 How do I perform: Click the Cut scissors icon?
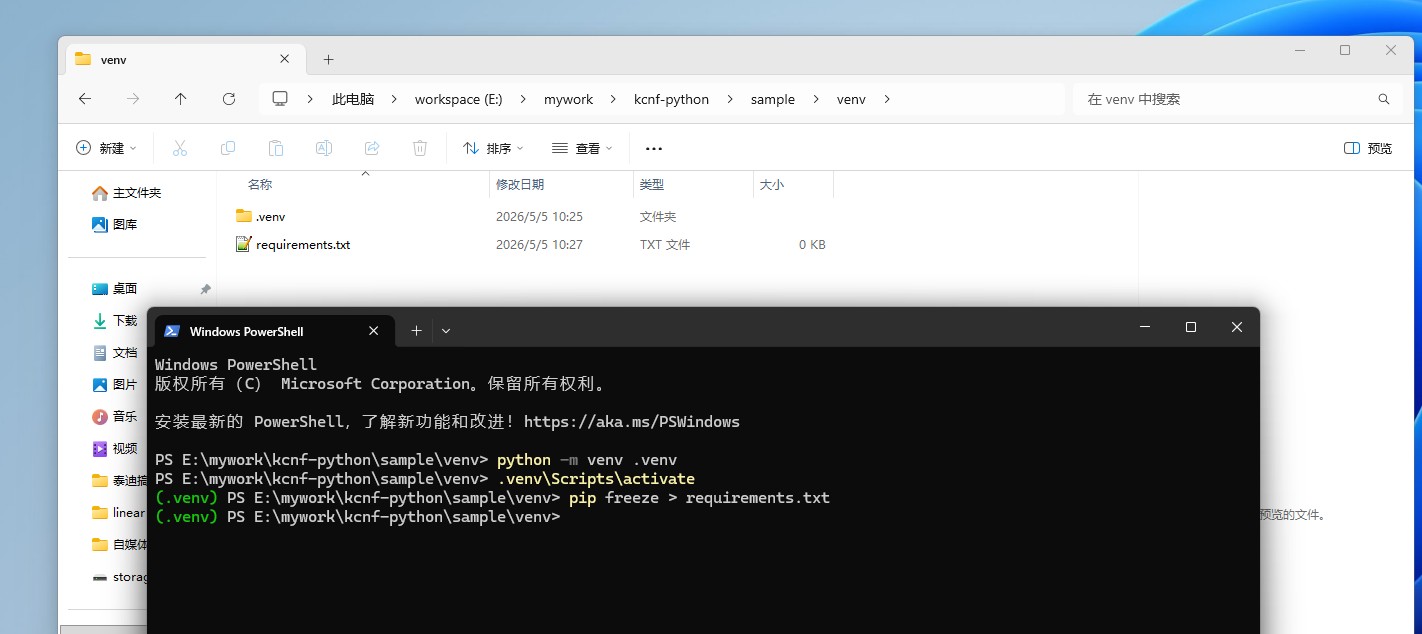(x=180, y=148)
